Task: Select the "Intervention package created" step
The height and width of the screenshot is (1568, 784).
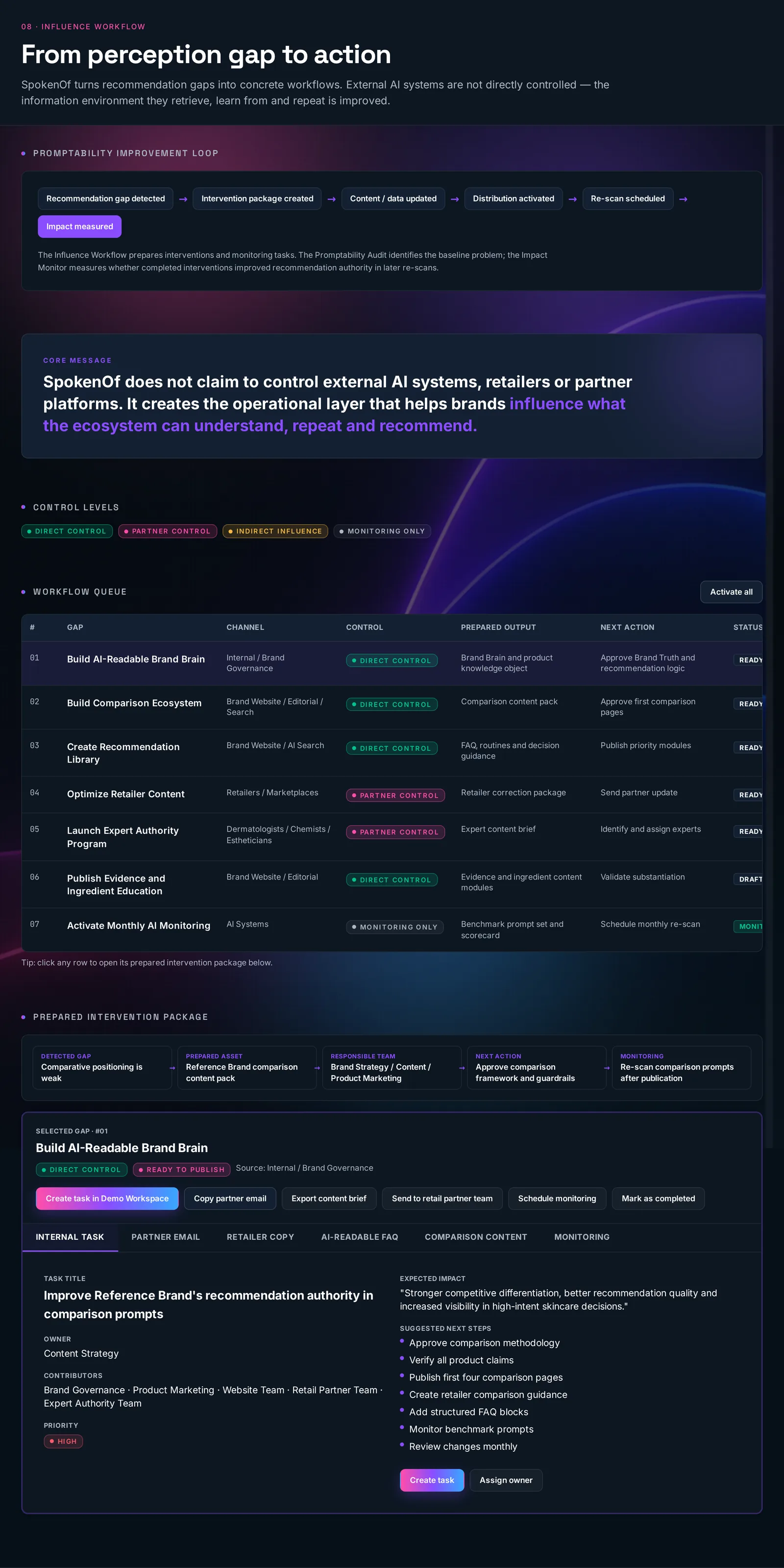Action: (x=257, y=198)
